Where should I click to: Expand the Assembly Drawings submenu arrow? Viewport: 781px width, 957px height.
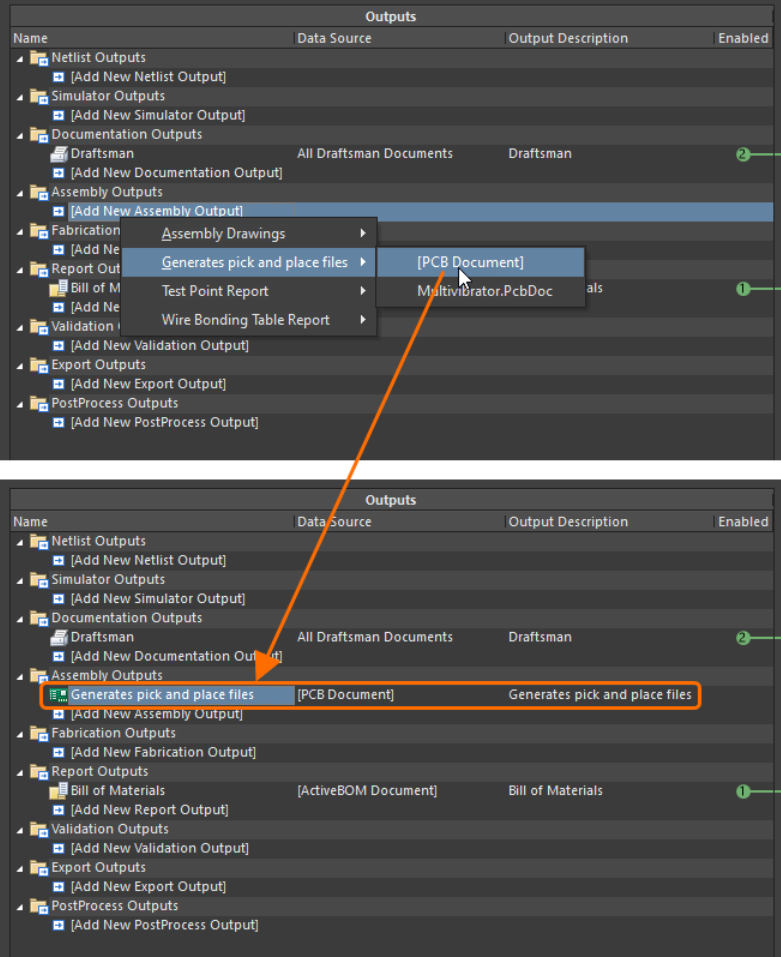point(362,234)
